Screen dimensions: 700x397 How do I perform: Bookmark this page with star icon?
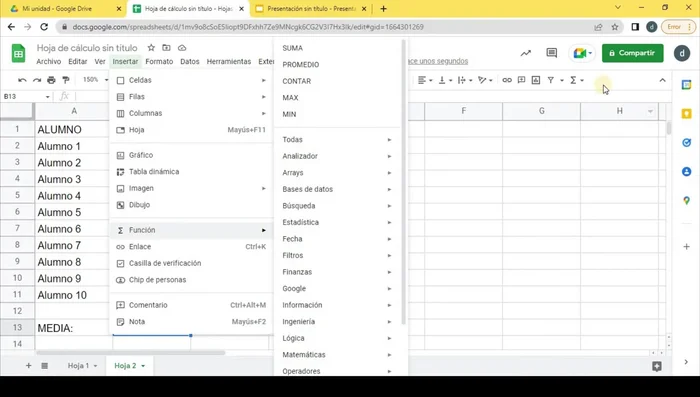tap(615, 27)
